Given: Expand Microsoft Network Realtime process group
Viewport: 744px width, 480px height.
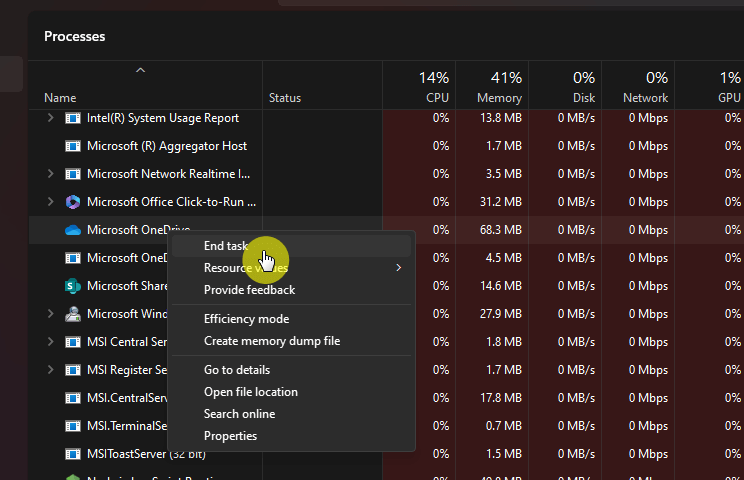Looking at the screenshot, I should 50,174.
